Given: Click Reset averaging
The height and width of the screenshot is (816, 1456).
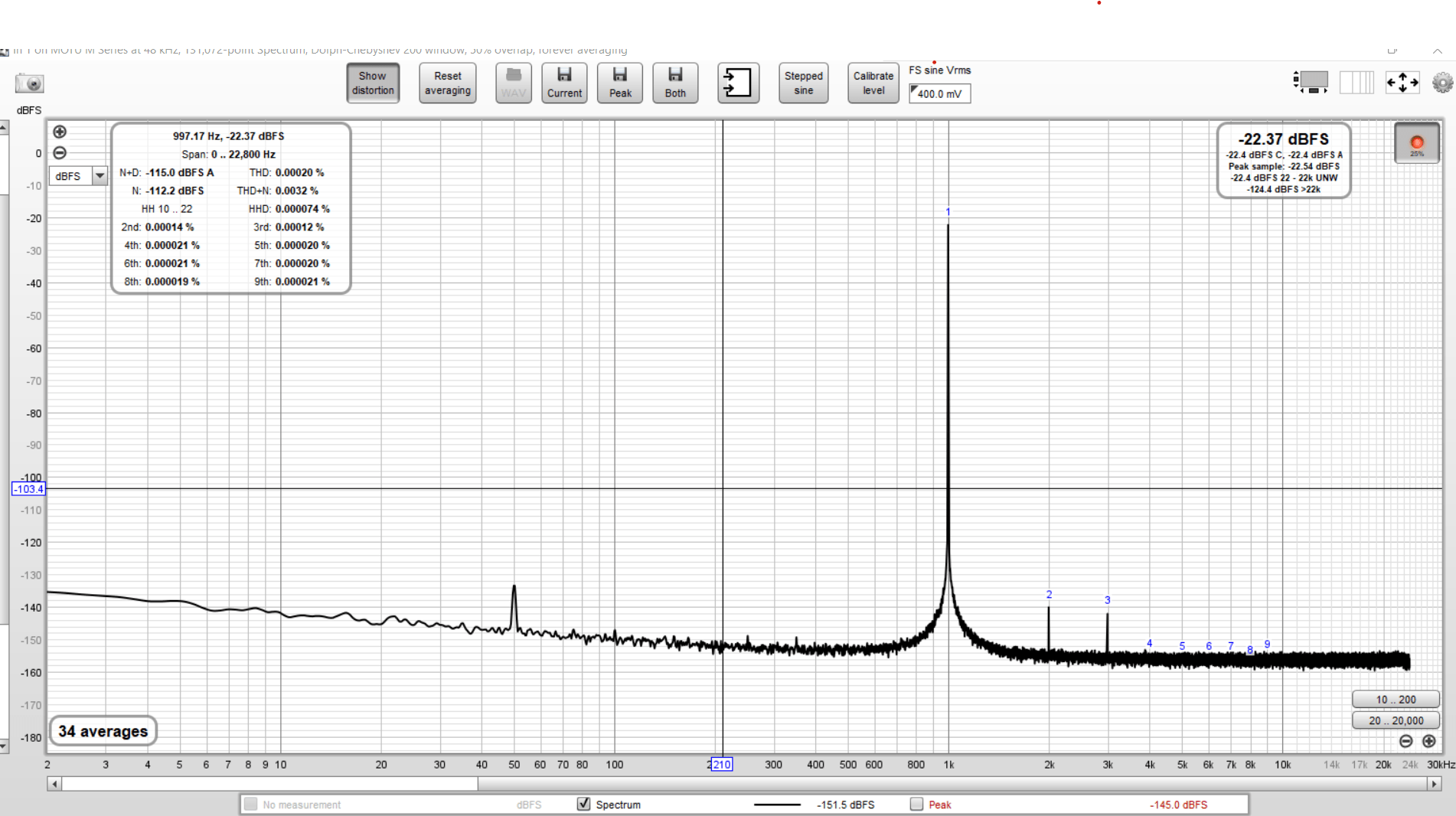Looking at the screenshot, I should (448, 83).
